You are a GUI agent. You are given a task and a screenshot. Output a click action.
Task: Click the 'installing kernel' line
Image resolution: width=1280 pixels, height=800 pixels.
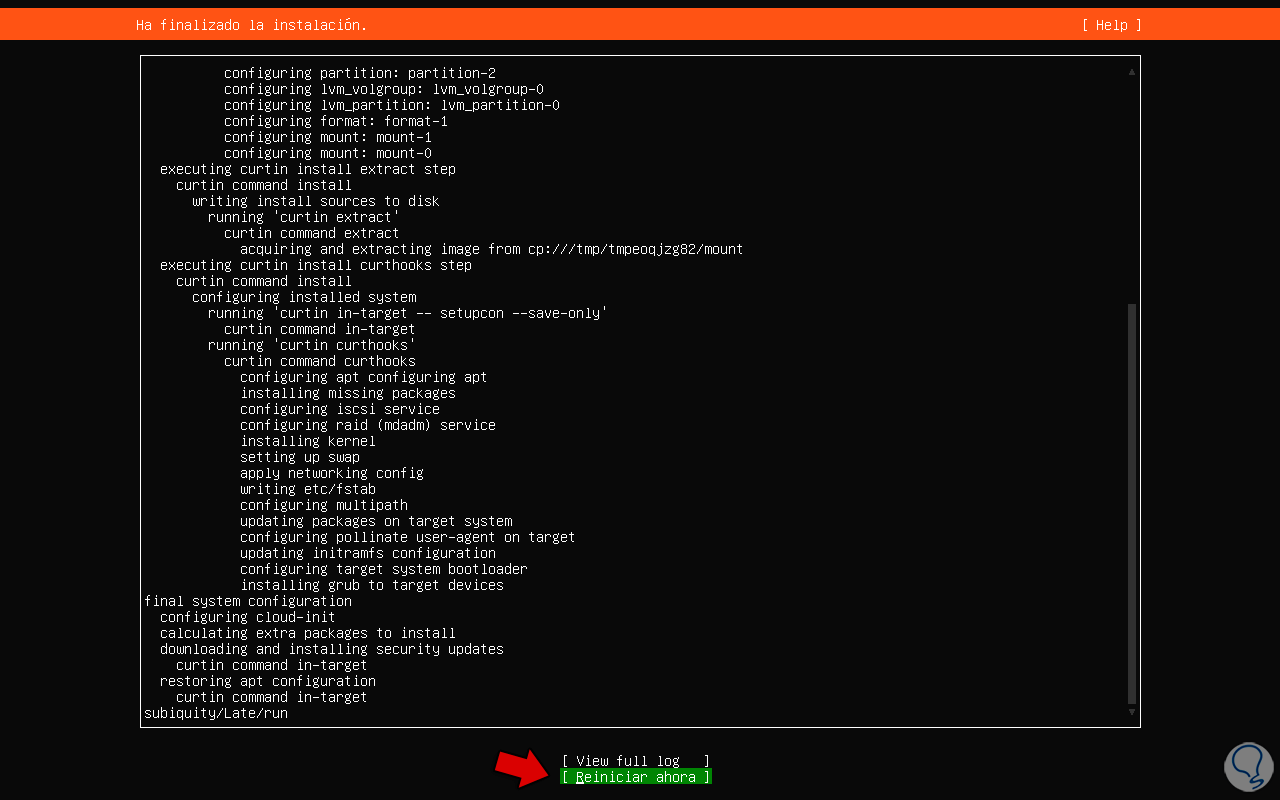(x=308, y=441)
